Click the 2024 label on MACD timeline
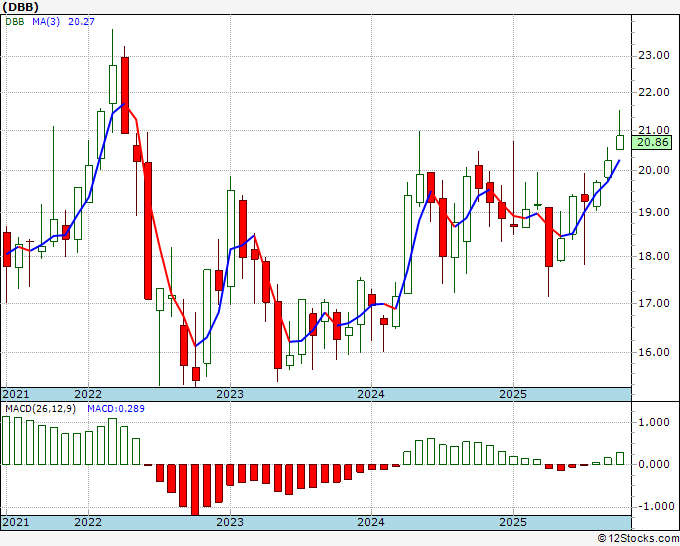The height and width of the screenshot is (546, 680). [371, 522]
